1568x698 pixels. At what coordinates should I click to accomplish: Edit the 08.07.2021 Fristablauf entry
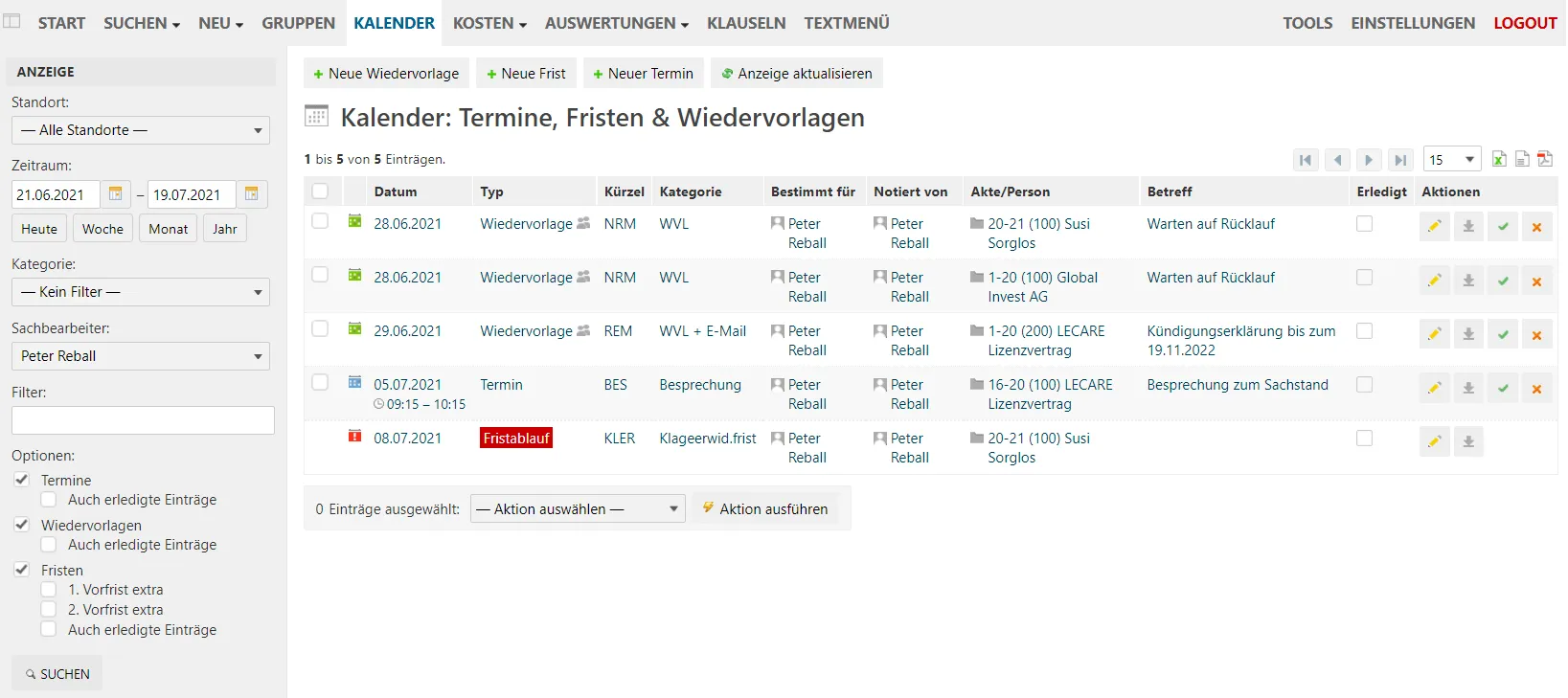tap(1434, 441)
